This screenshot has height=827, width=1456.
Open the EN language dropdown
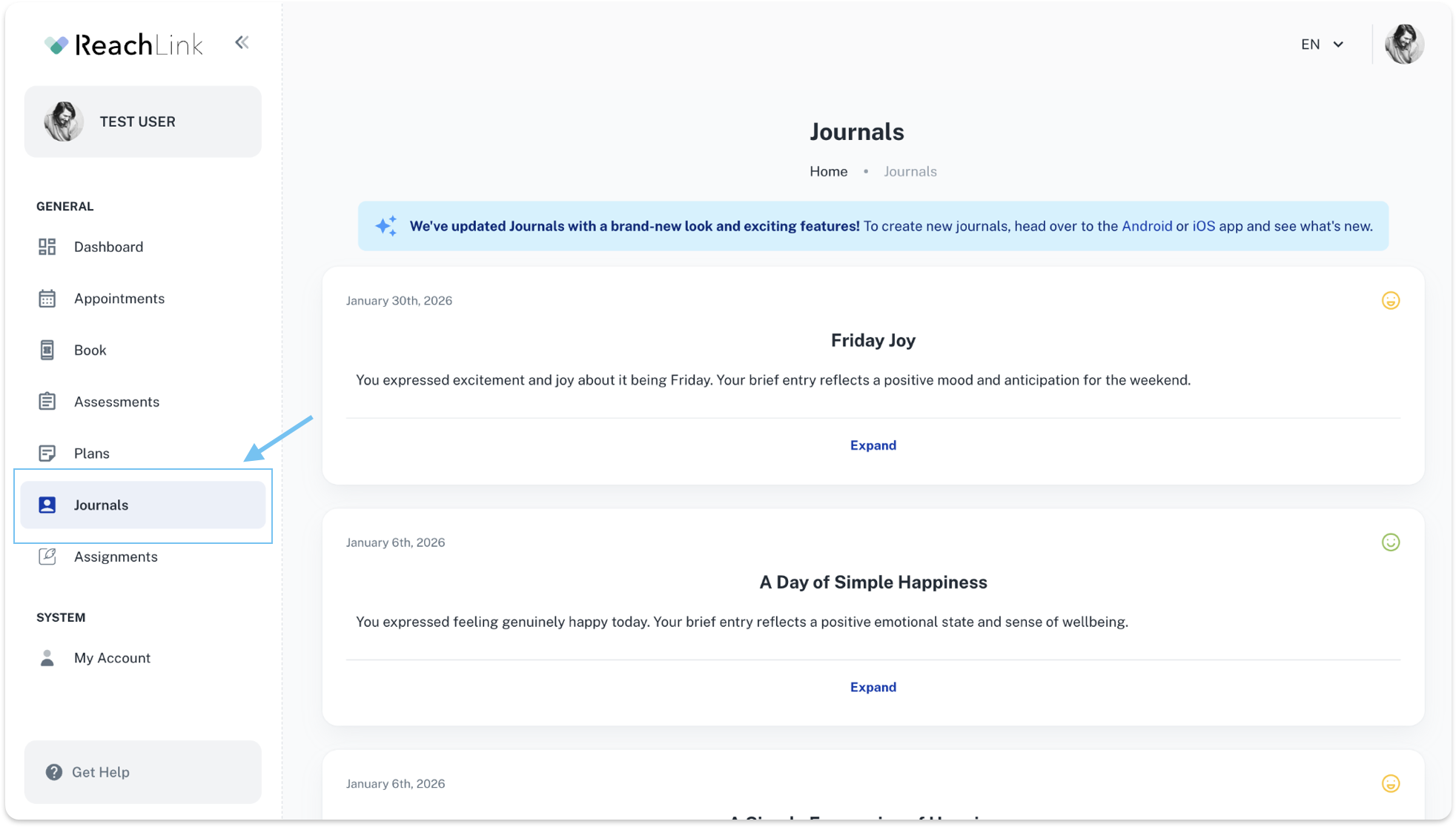click(1322, 44)
